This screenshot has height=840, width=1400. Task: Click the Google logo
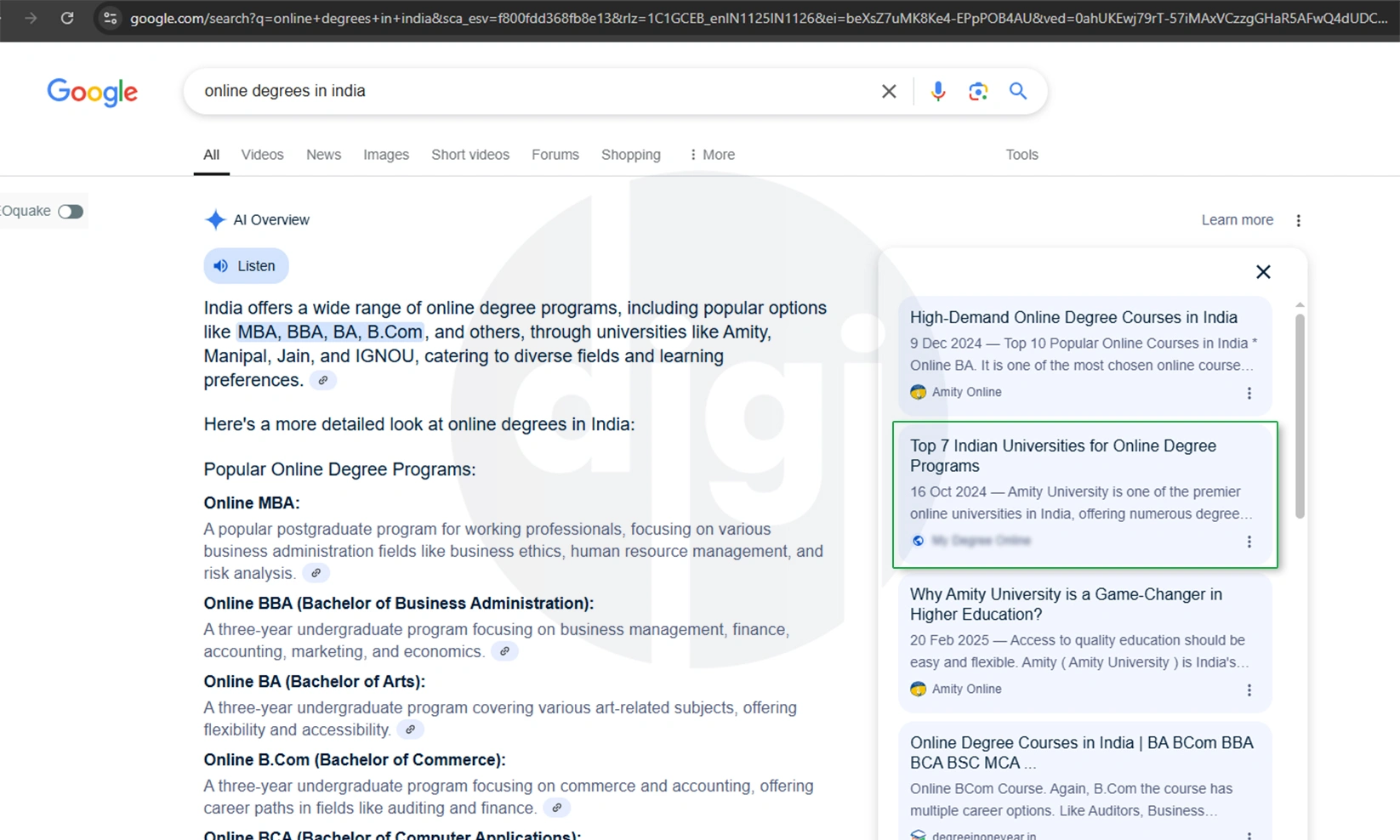(92, 92)
